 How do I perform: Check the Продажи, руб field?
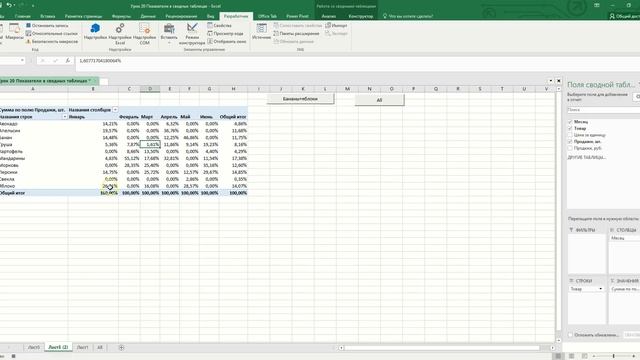570,148
